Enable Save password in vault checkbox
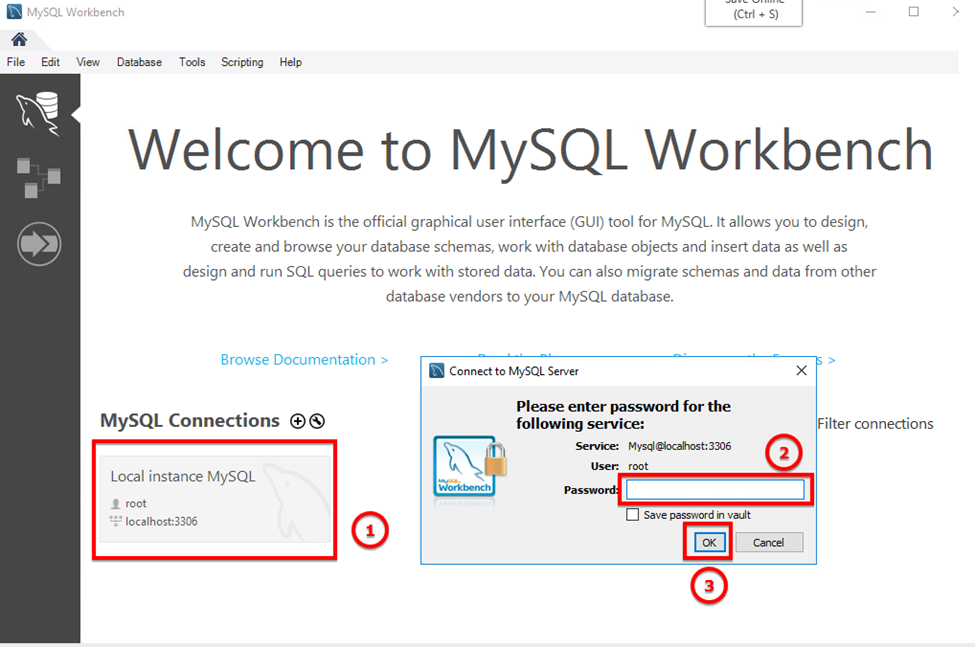The image size is (975, 647). click(x=632, y=515)
